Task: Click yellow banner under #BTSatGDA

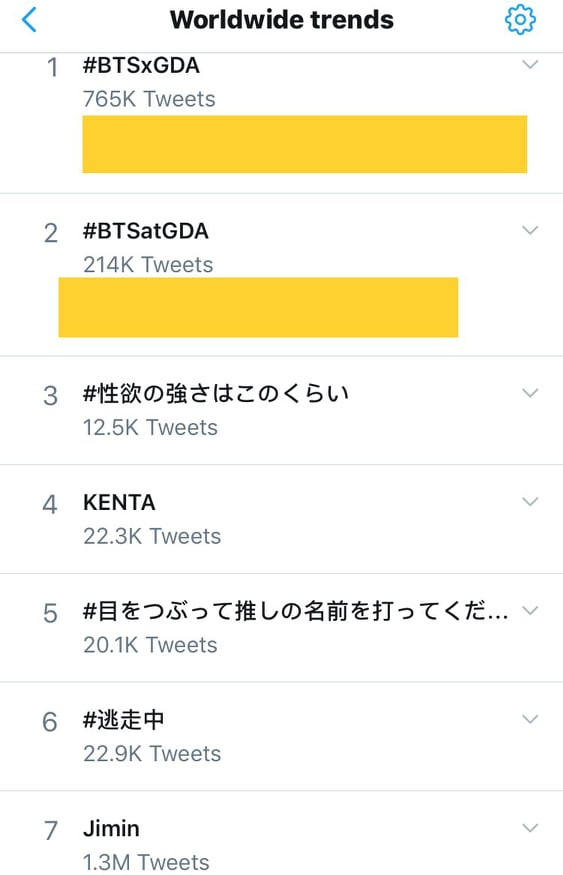Action: (258, 307)
